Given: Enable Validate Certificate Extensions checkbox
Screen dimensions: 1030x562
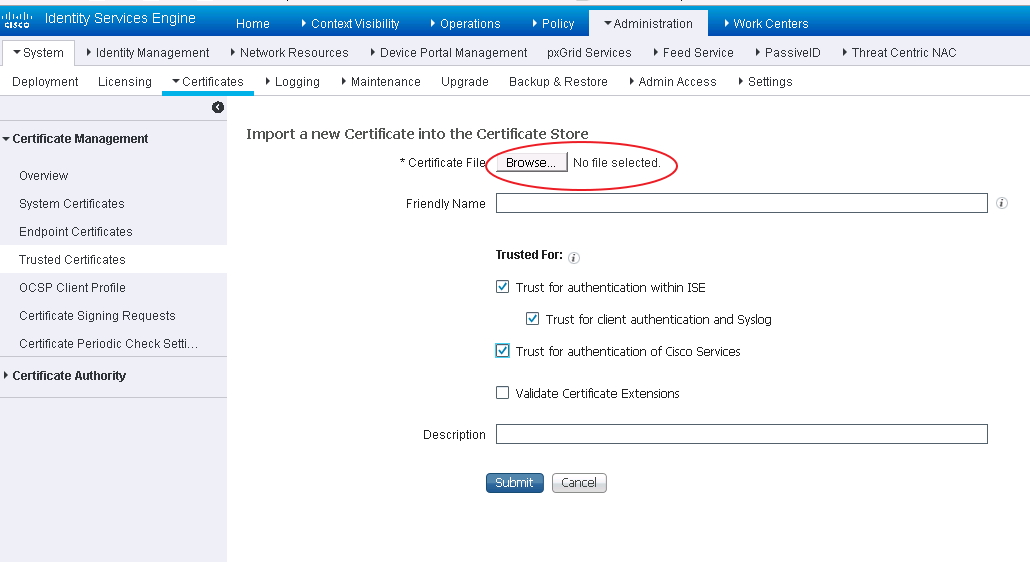Looking at the screenshot, I should click(x=503, y=393).
